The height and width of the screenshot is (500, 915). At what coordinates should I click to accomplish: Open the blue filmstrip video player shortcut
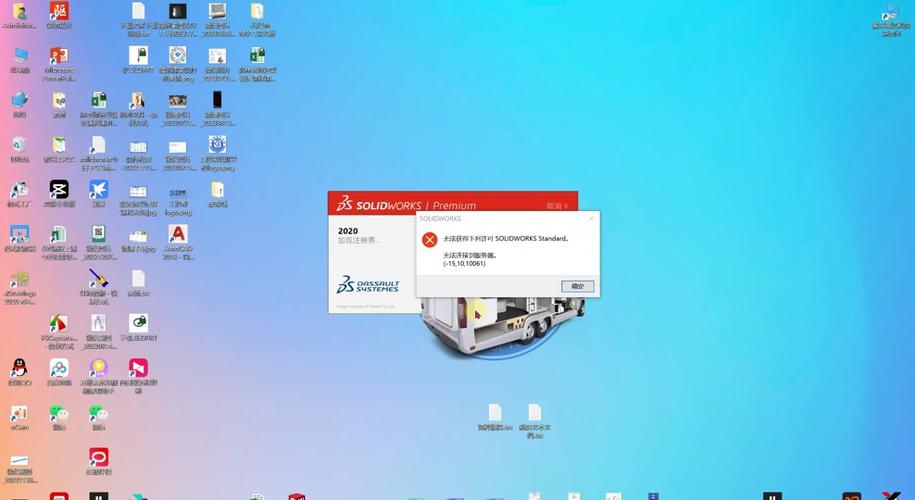point(19,239)
